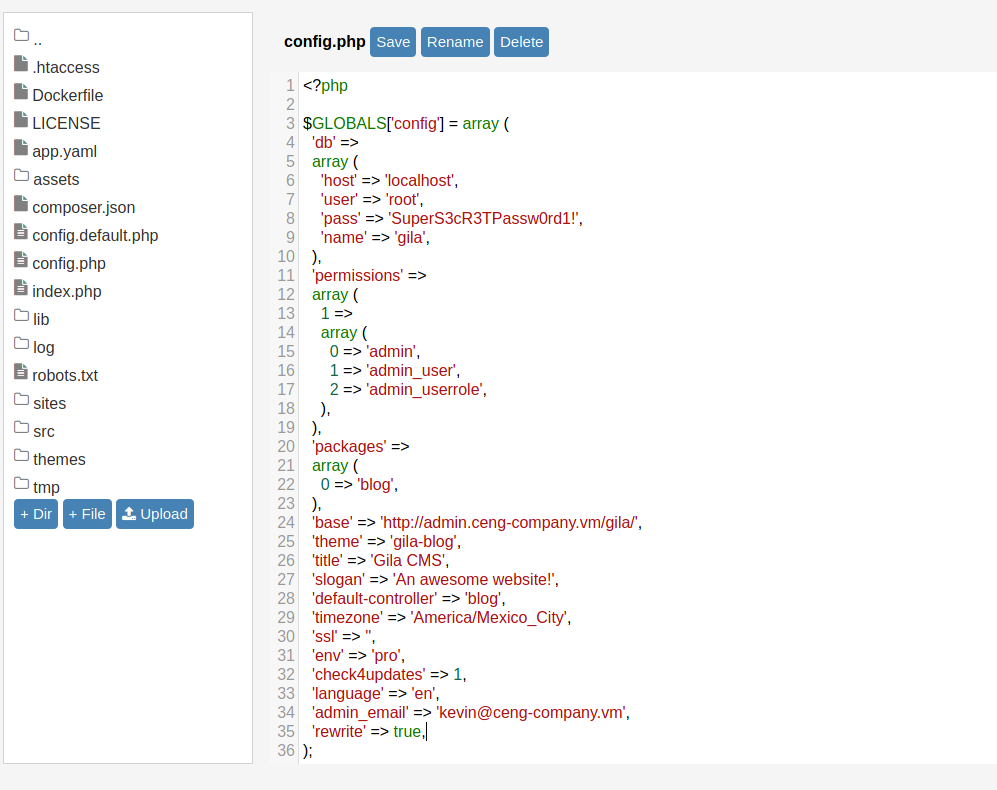Create a new directory with + Dir

[36, 514]
